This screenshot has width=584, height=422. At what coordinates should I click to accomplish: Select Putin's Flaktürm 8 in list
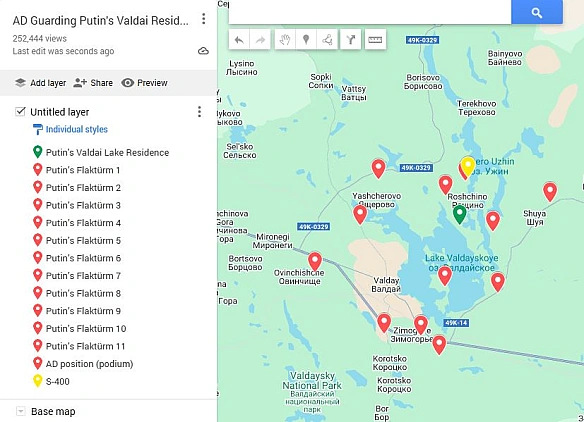(83, 293)
